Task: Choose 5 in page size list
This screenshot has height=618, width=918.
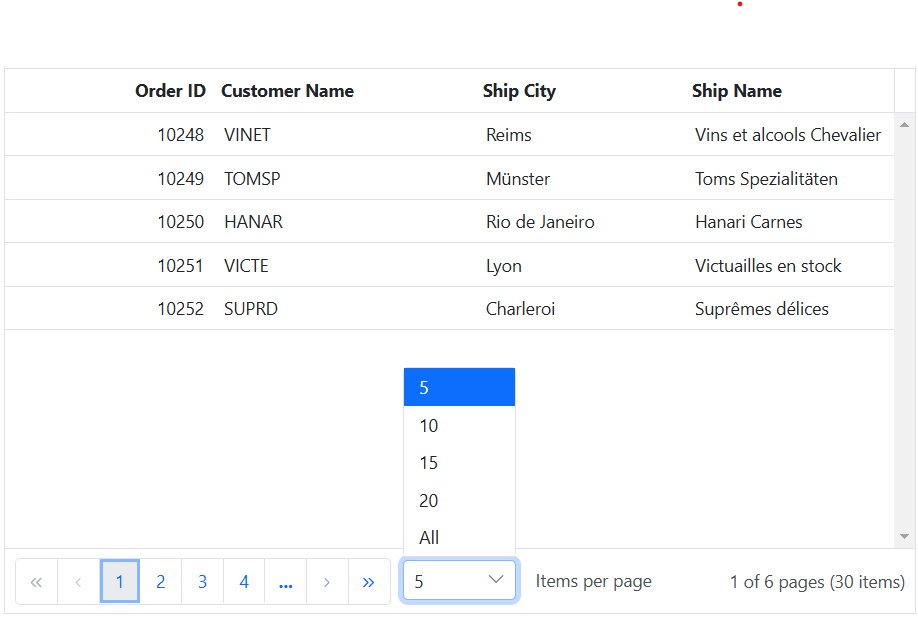Action: [459, 387]
